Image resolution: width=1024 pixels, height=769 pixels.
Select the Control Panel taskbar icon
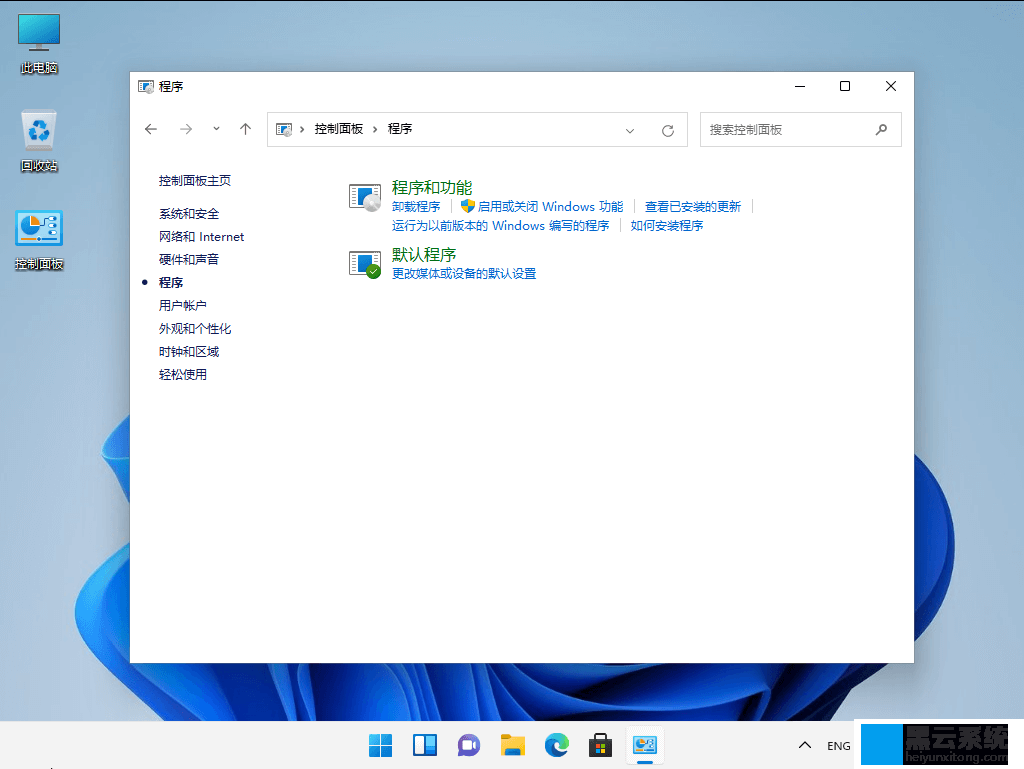644,745
